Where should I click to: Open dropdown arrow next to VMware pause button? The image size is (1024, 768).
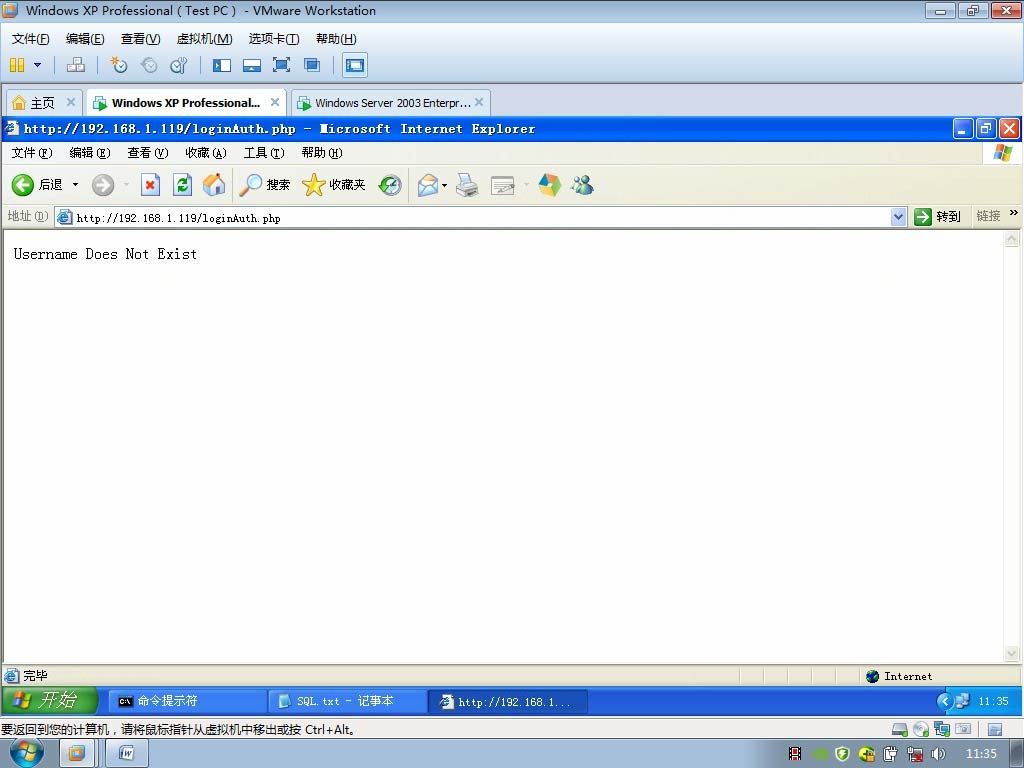(37, 65)
